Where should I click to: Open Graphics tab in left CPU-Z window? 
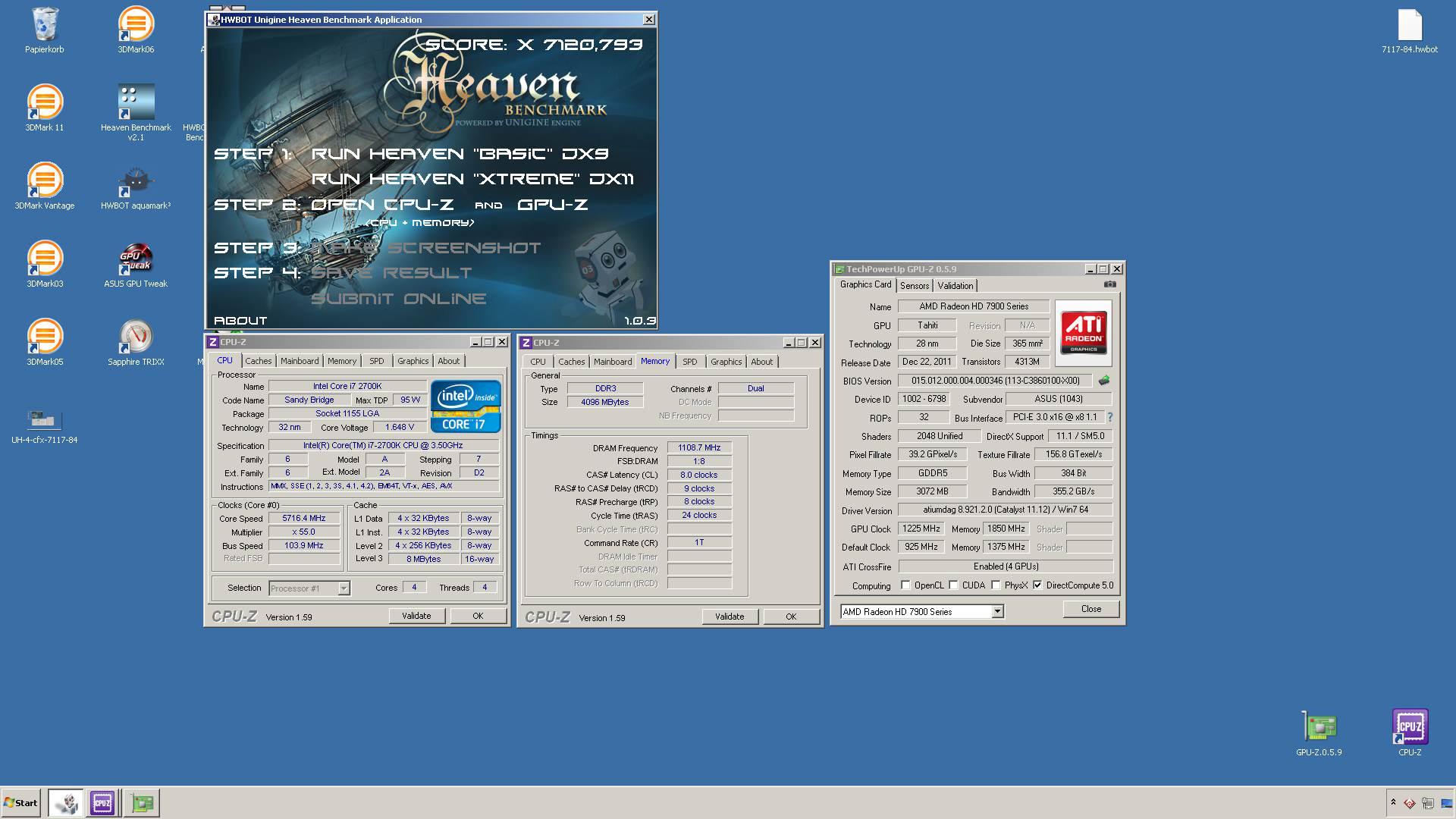point(413,361)
